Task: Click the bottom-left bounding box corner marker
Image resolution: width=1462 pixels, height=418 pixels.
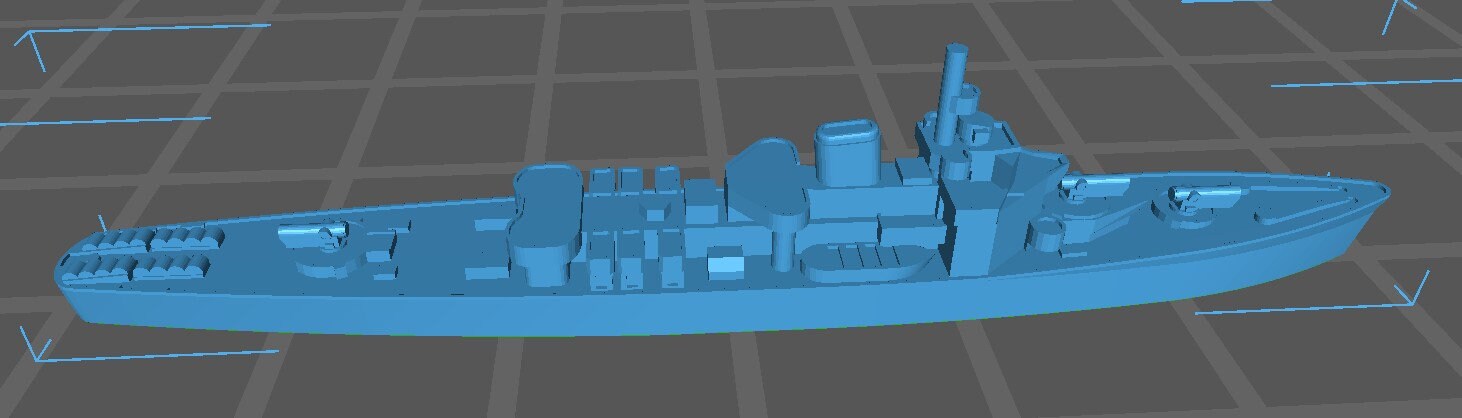Action: [38, 352]
